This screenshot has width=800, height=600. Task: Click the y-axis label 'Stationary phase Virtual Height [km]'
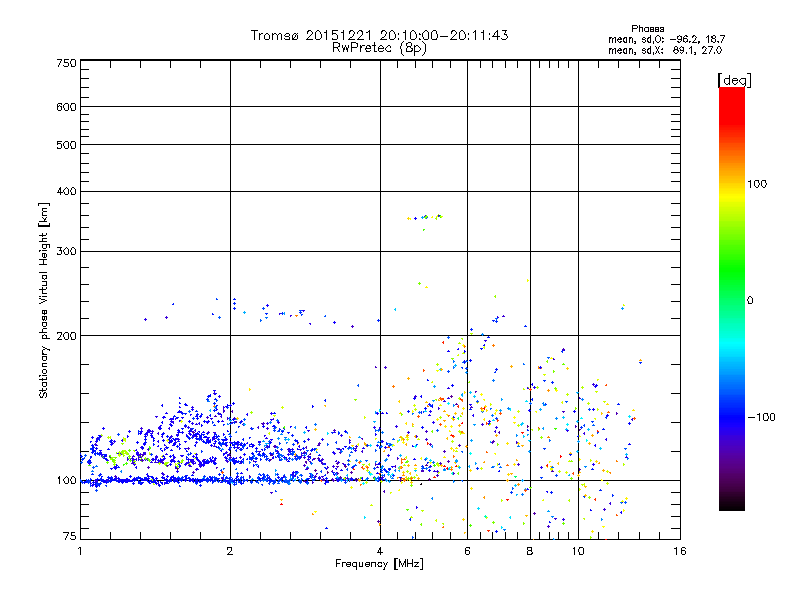44,301
